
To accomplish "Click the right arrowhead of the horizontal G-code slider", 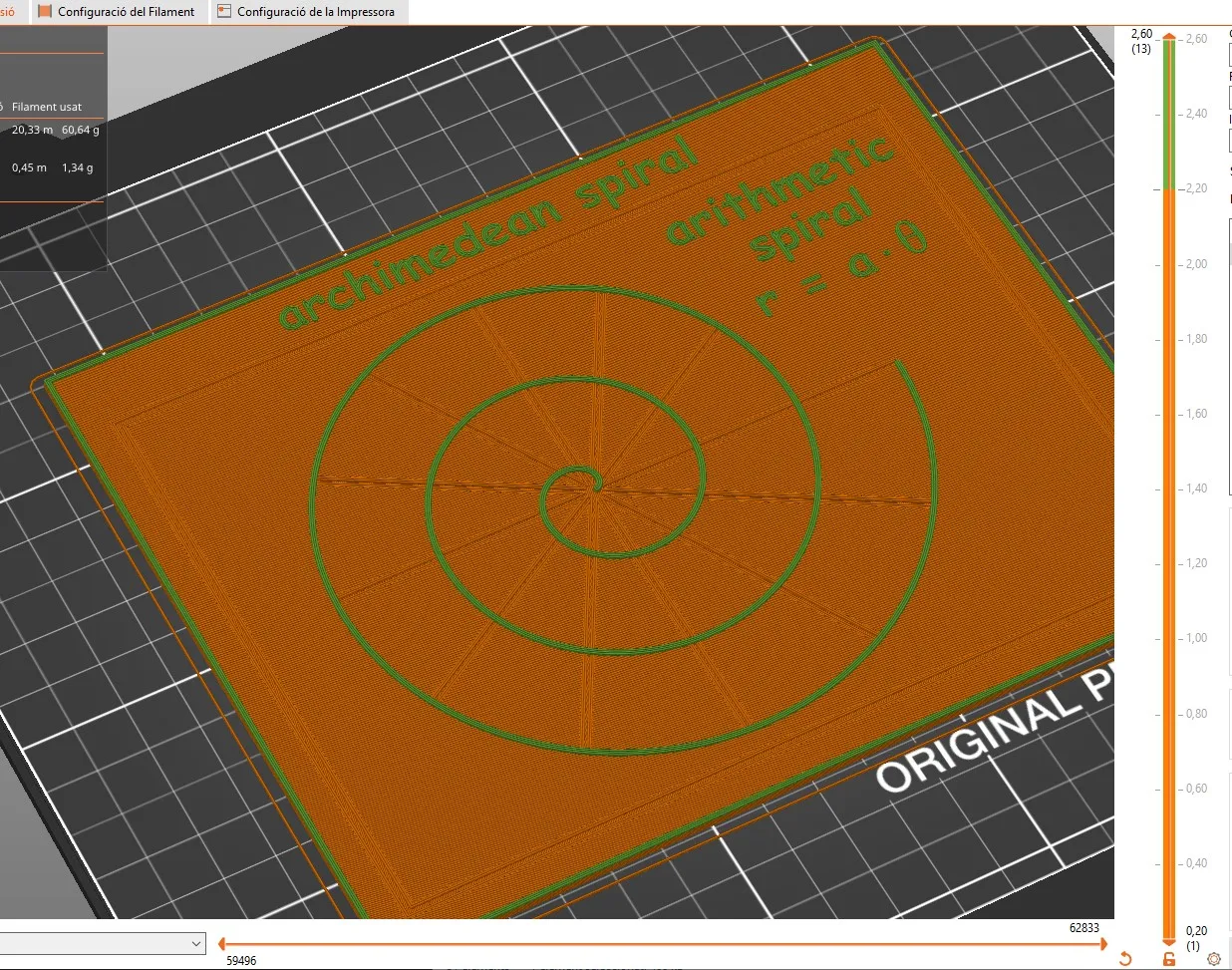I will click(x=1104, y=943).
